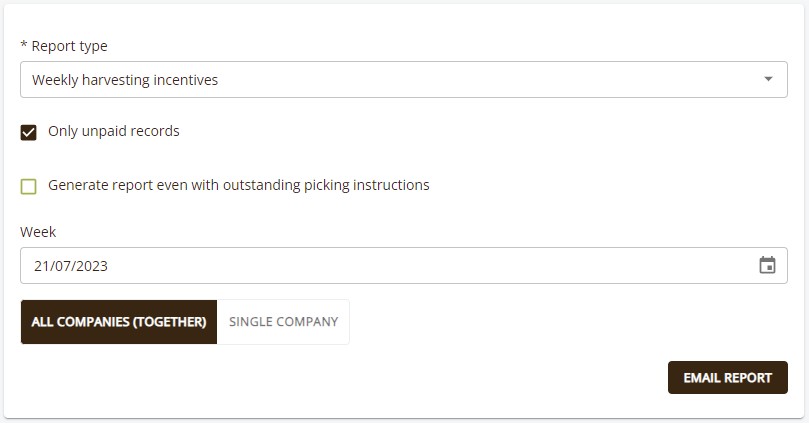Image resolution: width=809 pixels, height=423 pixels.
Task: Choose a week using the calendar icon
Action: 767,266
